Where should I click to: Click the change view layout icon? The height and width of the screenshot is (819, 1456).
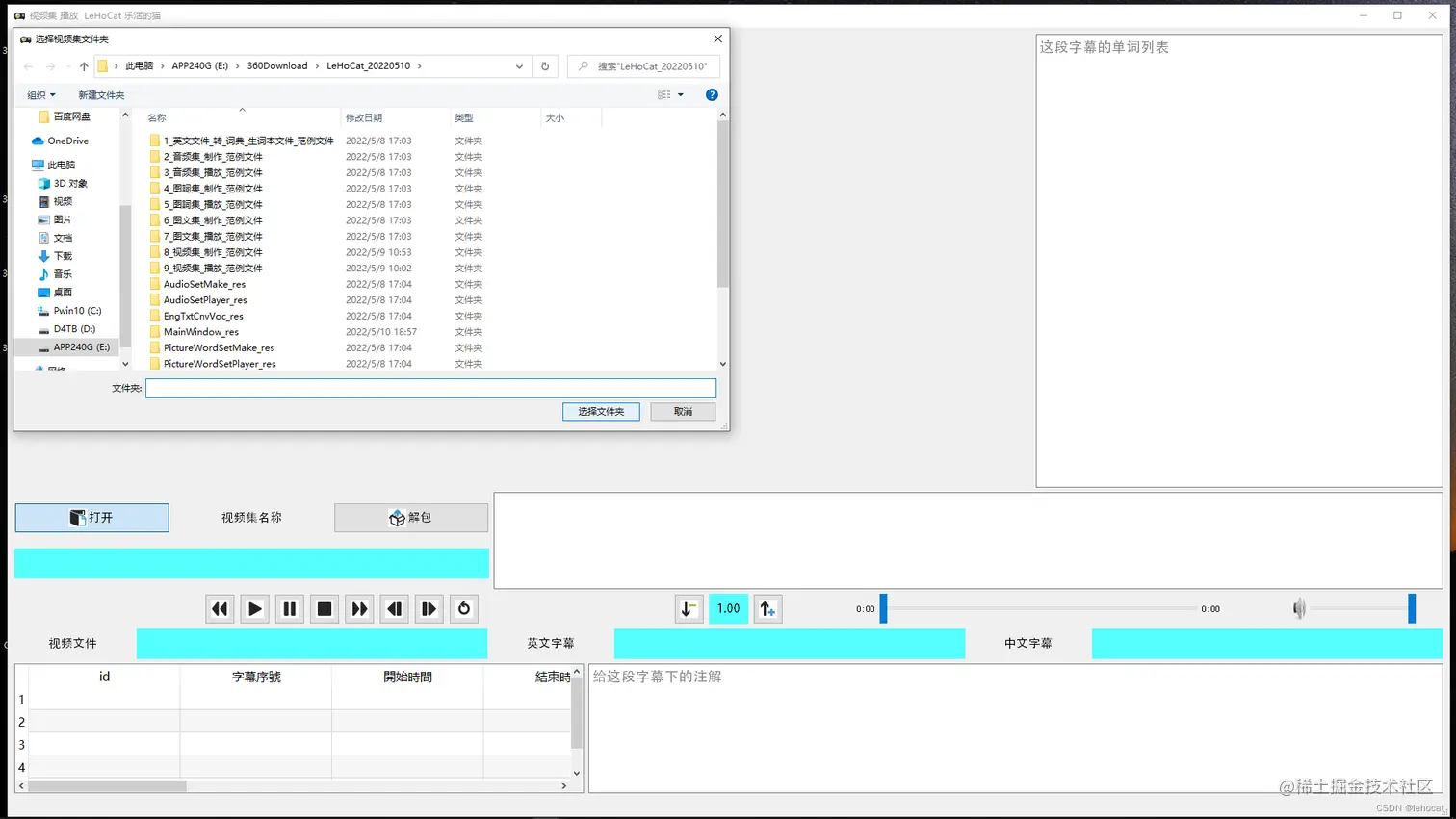[x=664, y=95]
